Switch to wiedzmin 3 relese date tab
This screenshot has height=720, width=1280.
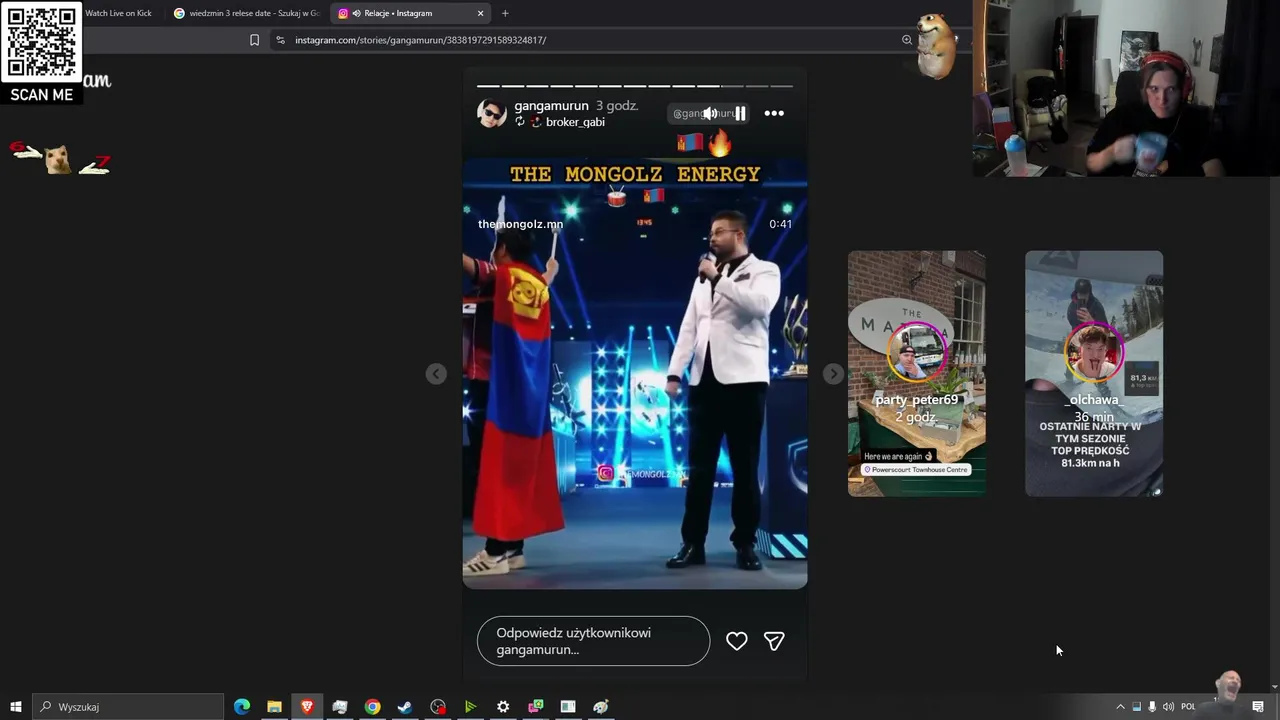coord(246,13)
